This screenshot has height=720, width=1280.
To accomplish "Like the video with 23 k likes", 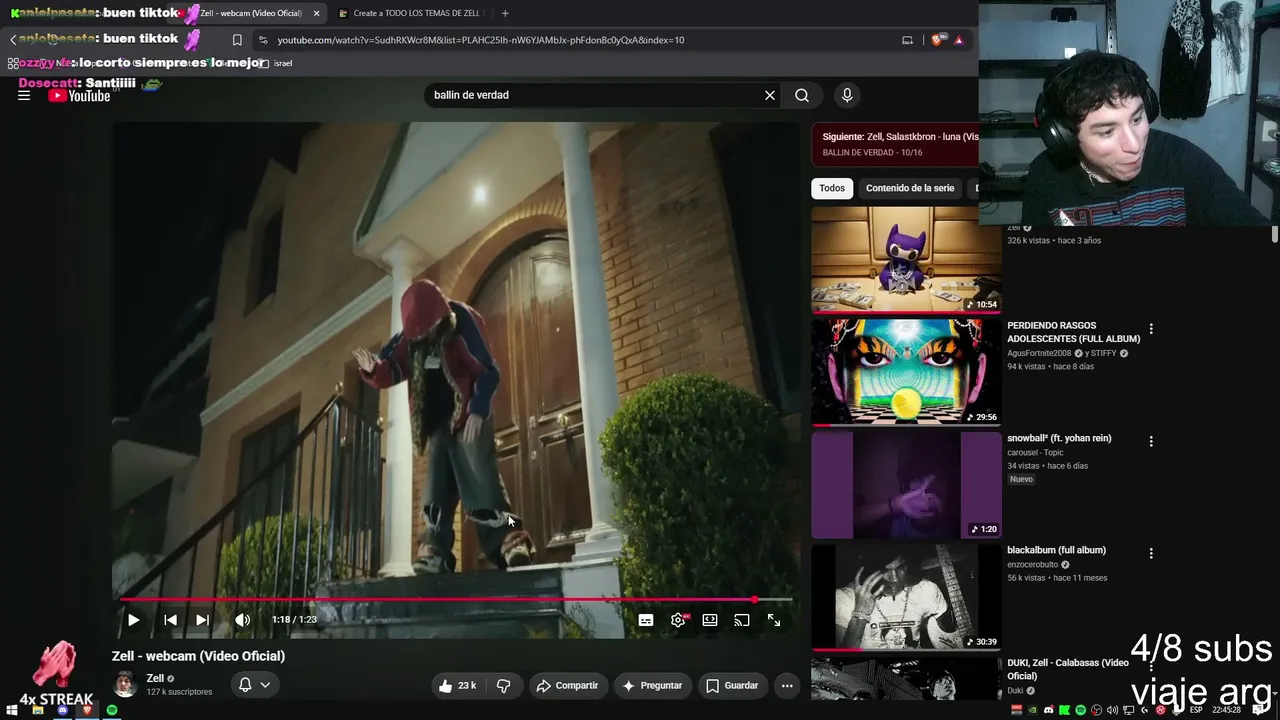I will [457, 686].
